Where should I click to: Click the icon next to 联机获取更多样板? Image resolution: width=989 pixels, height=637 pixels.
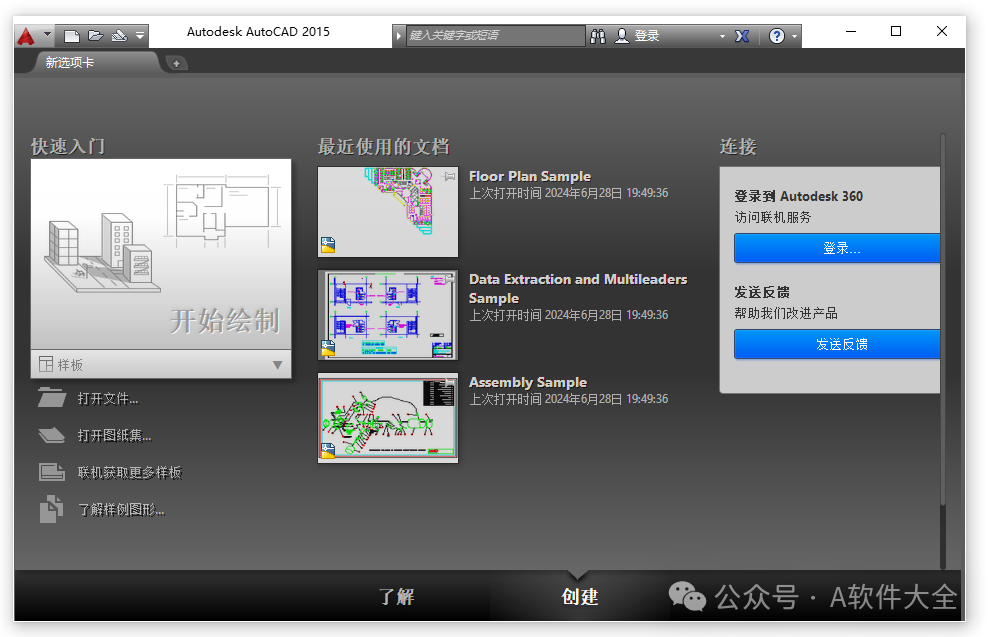tap(52, 472)
